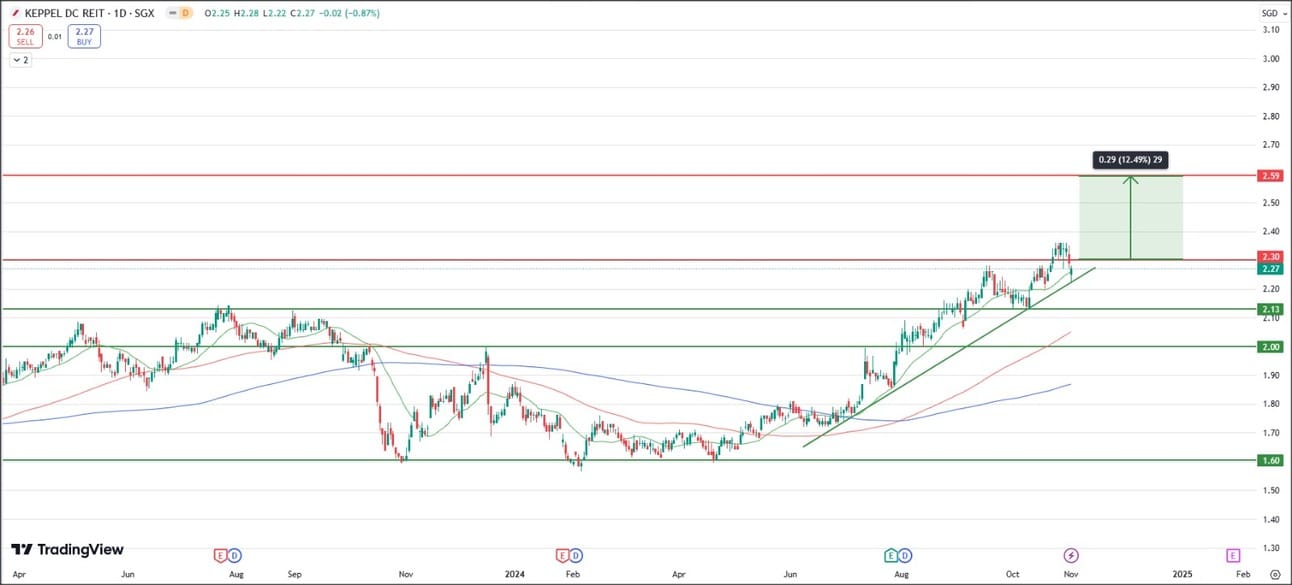This screenshot has height=585, width=1292.
Task: Click the green E earnings marker
Action: (x=891, y=555)
